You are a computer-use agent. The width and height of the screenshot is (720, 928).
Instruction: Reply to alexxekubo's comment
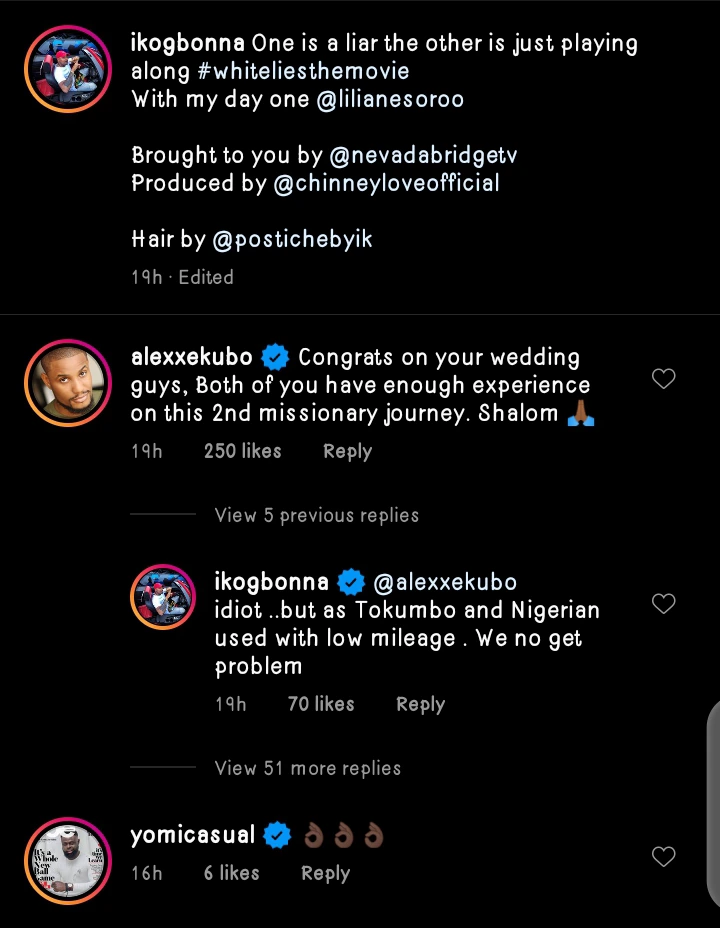pyautogui.click(x=347, y=451)
